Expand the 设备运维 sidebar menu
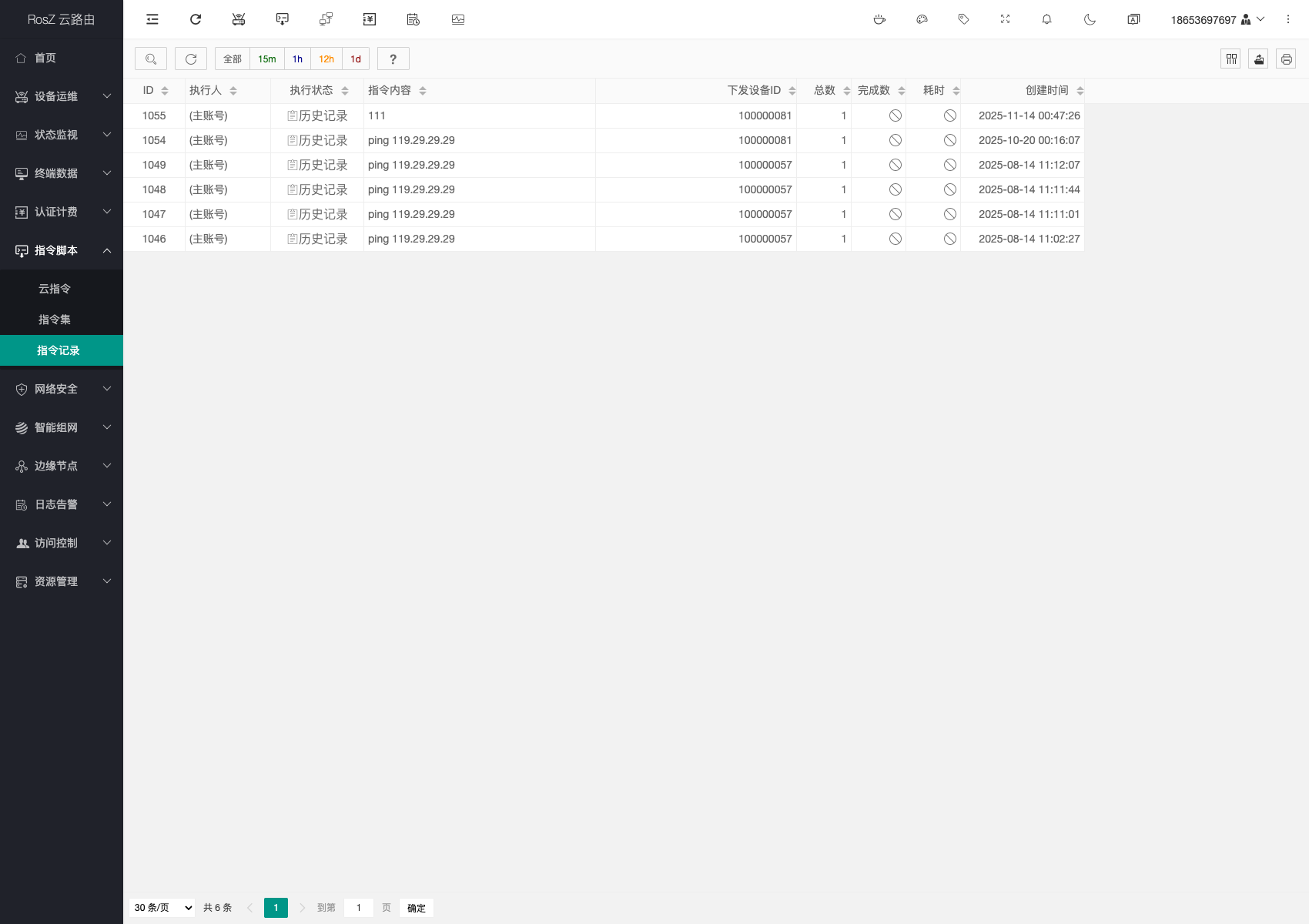The width and height of the screenshot is (1309, 924). point(62,96)
